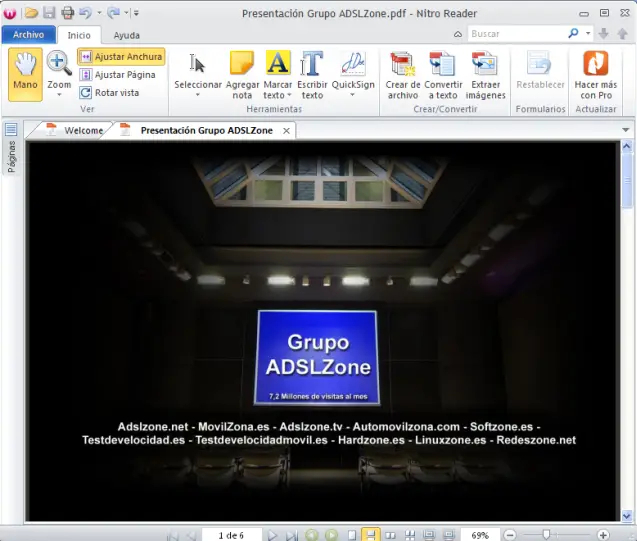This screenshot has height=541, width=637.
Task: Click Hacer más con Pro upgrade
Action: pyautogui.click(x=596, y=75)
